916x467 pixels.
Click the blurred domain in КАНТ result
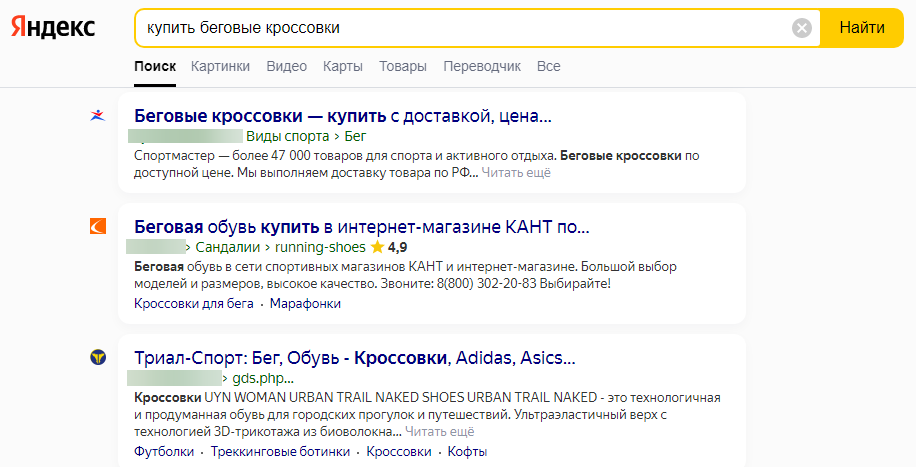(x=156, y=247)
